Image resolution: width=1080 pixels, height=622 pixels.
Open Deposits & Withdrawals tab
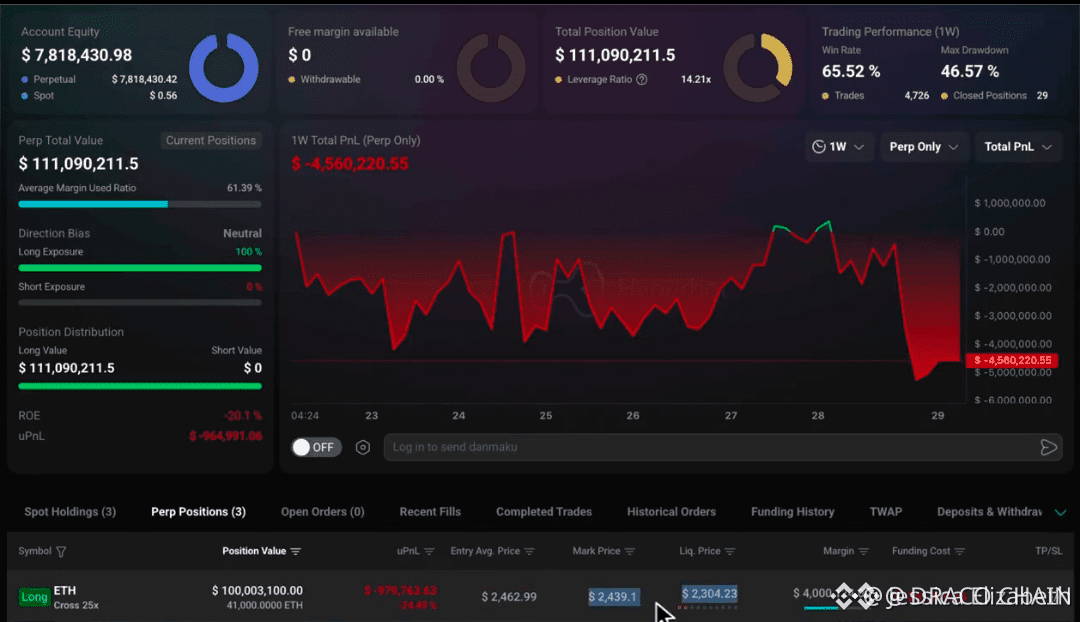(x=989, y=512)
